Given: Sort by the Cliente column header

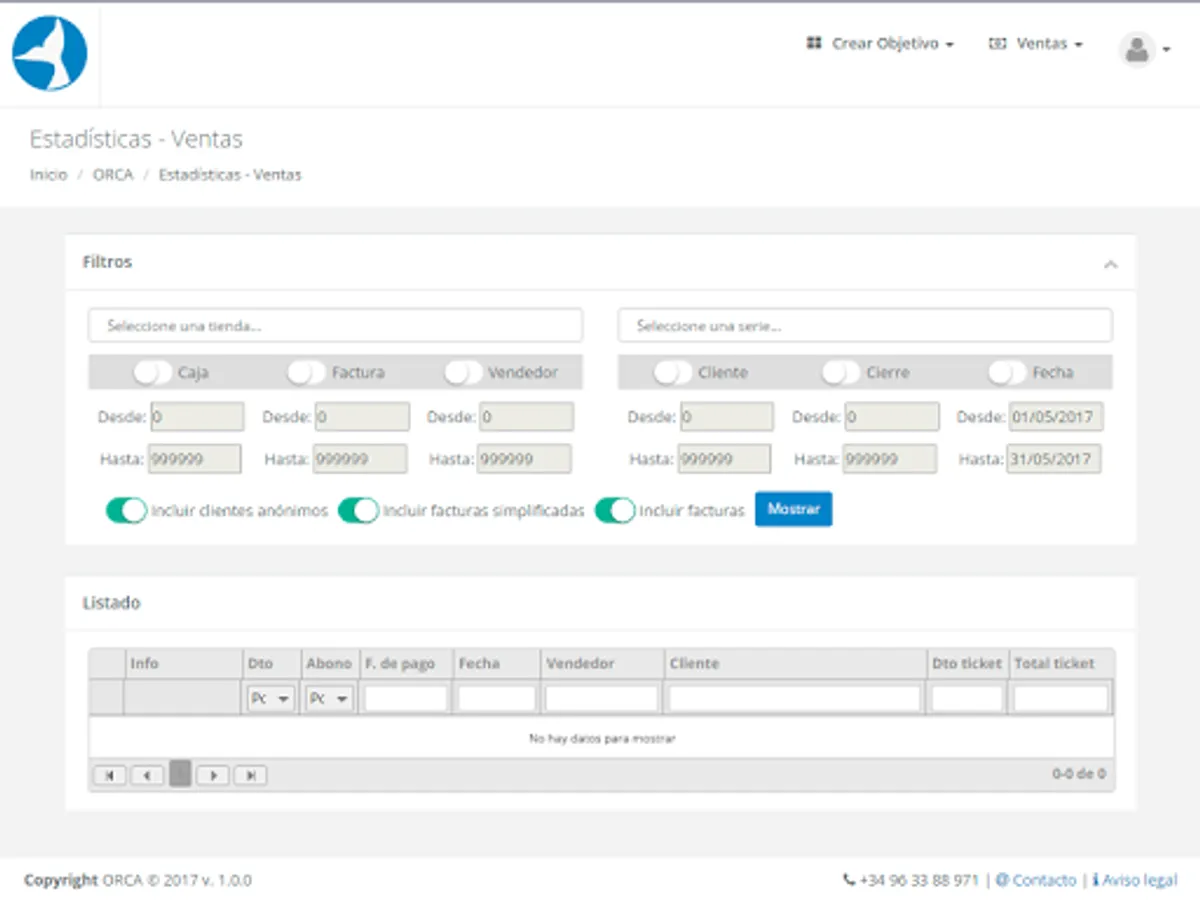Looking at the screenshot, I should coord(795,664).
